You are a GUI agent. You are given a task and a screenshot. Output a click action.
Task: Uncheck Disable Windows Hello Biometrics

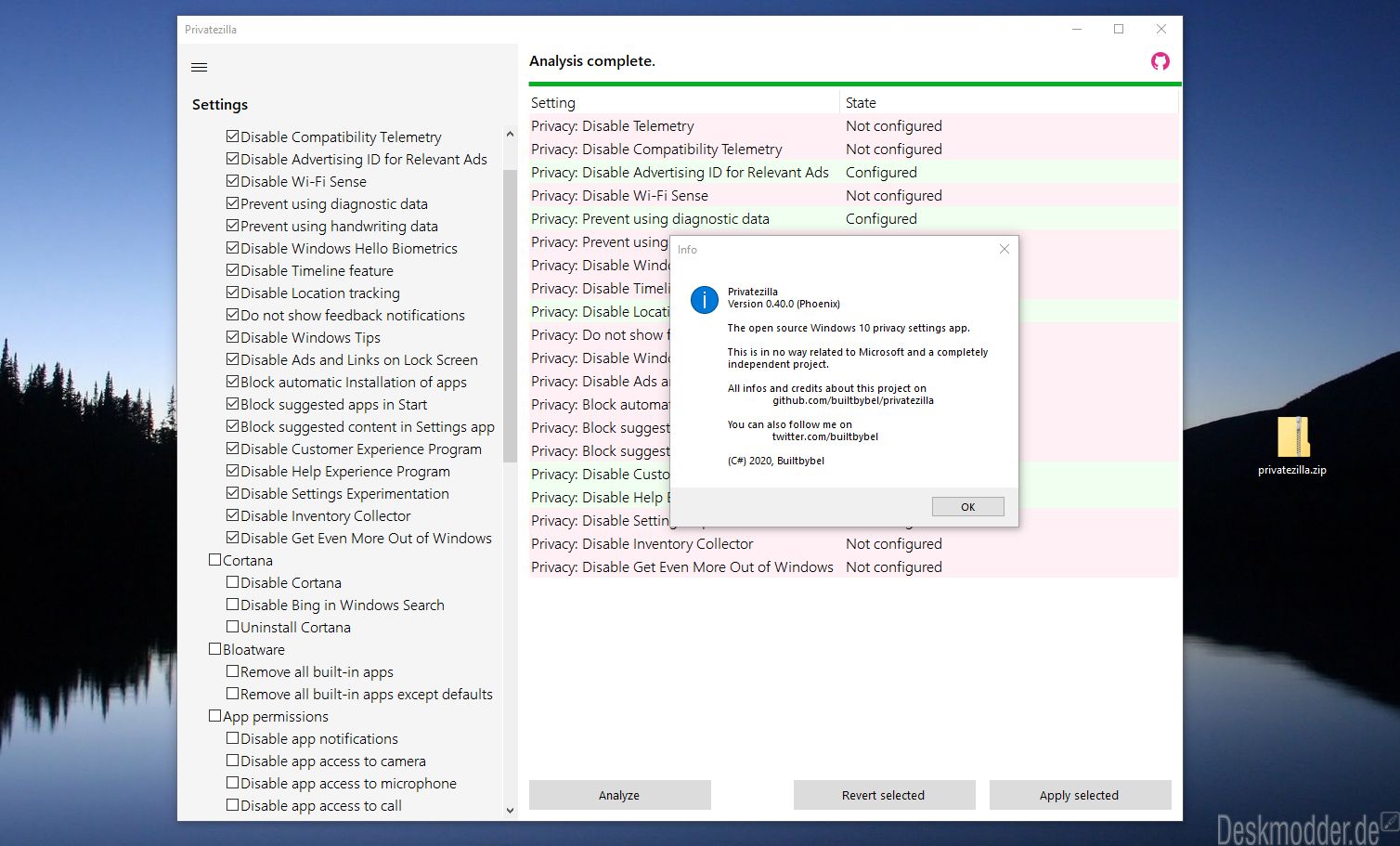233,248
